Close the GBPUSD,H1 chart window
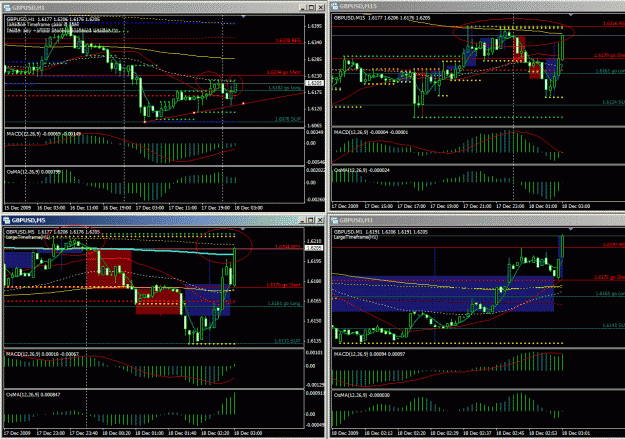This screenshot has width=625, height=439. (320, 8)
